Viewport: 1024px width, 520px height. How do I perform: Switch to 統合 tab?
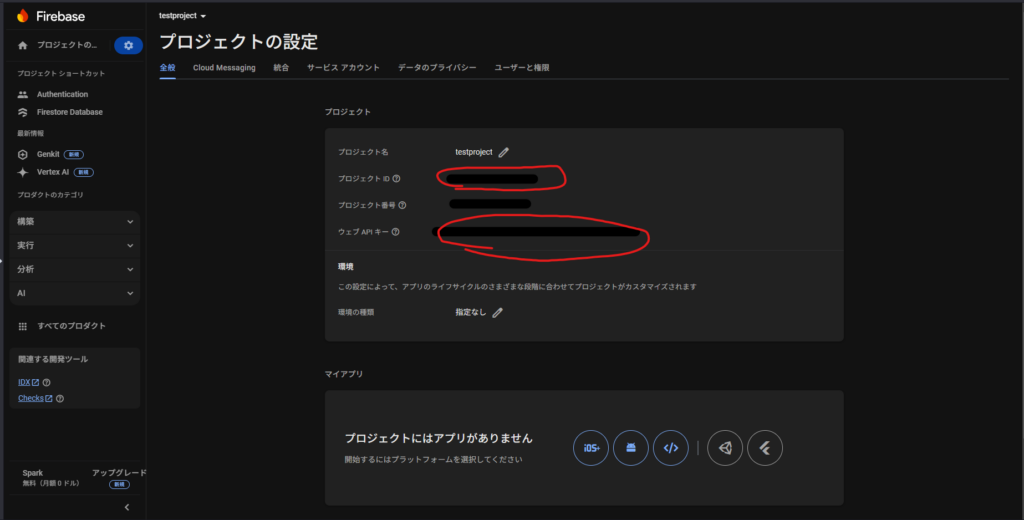(281, 68)
